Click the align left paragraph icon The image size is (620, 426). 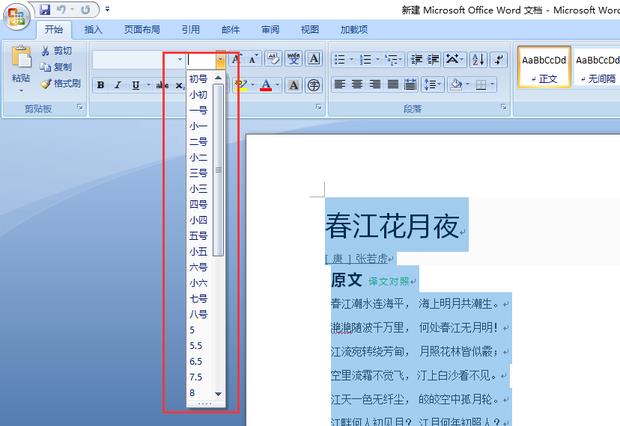click(x=340, y=85)
